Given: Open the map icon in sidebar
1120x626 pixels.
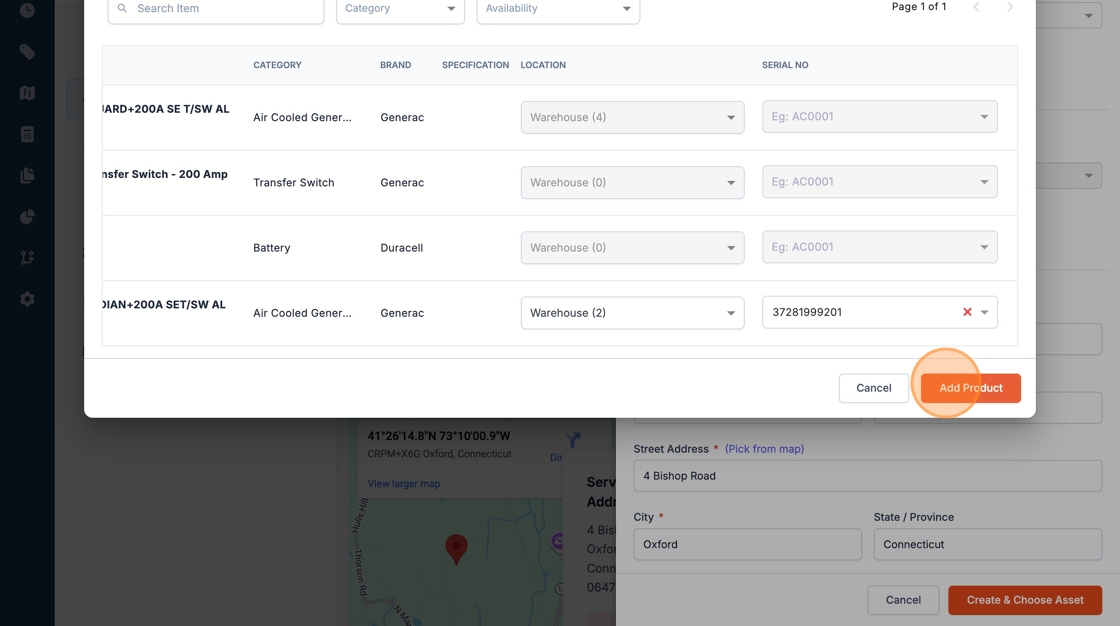Looking at the screenshot, I should coord(27,93).
